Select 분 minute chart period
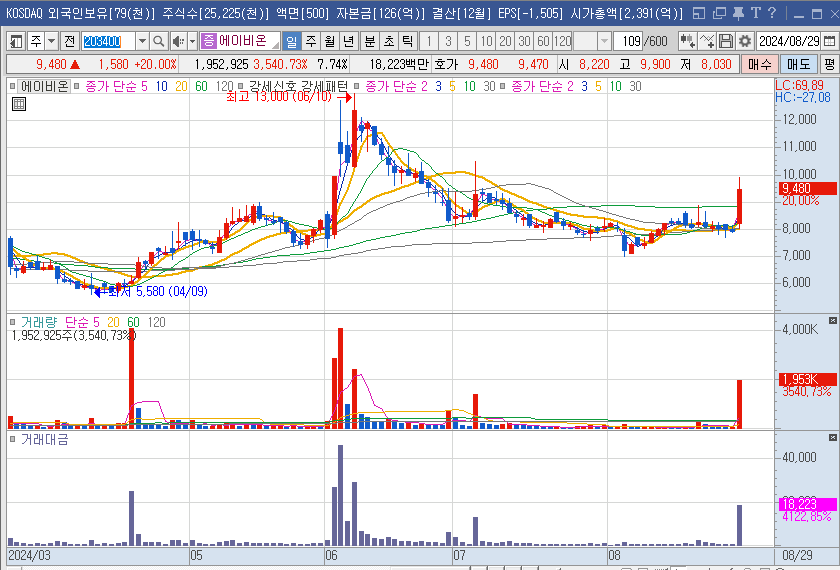 (x=370, y=41)
